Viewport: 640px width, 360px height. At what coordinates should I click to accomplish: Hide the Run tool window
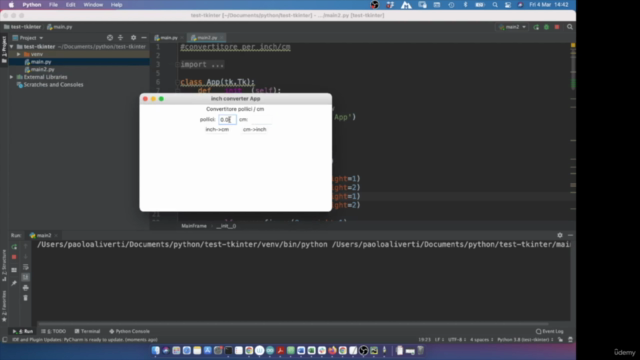click(x=570, y=235)
